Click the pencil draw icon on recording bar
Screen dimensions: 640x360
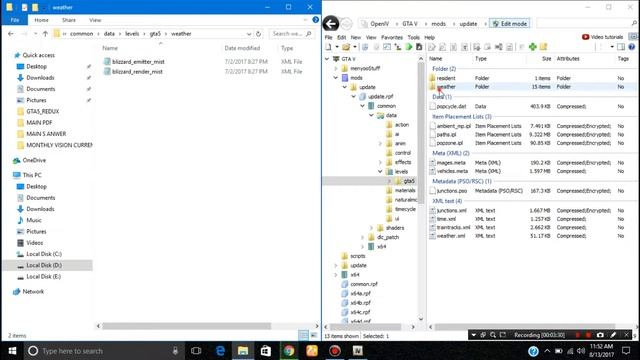[613, 335]
